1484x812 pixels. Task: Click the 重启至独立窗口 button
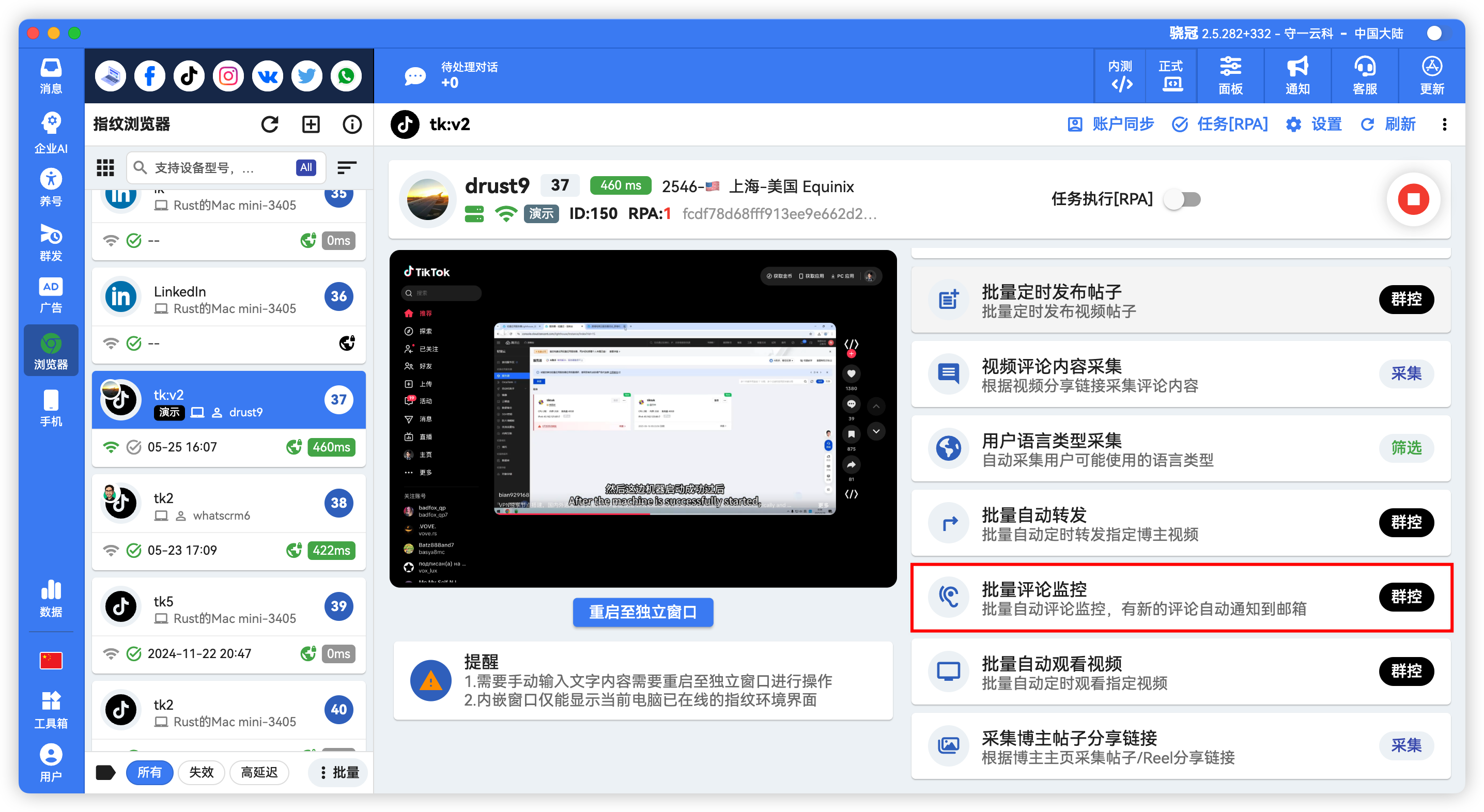642,612
